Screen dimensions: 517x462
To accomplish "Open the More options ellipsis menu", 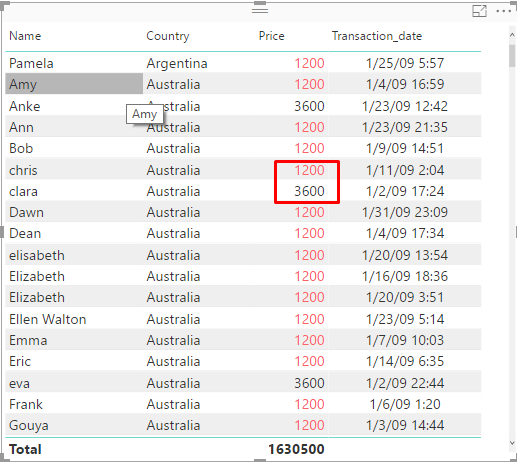I will (503, 11).
